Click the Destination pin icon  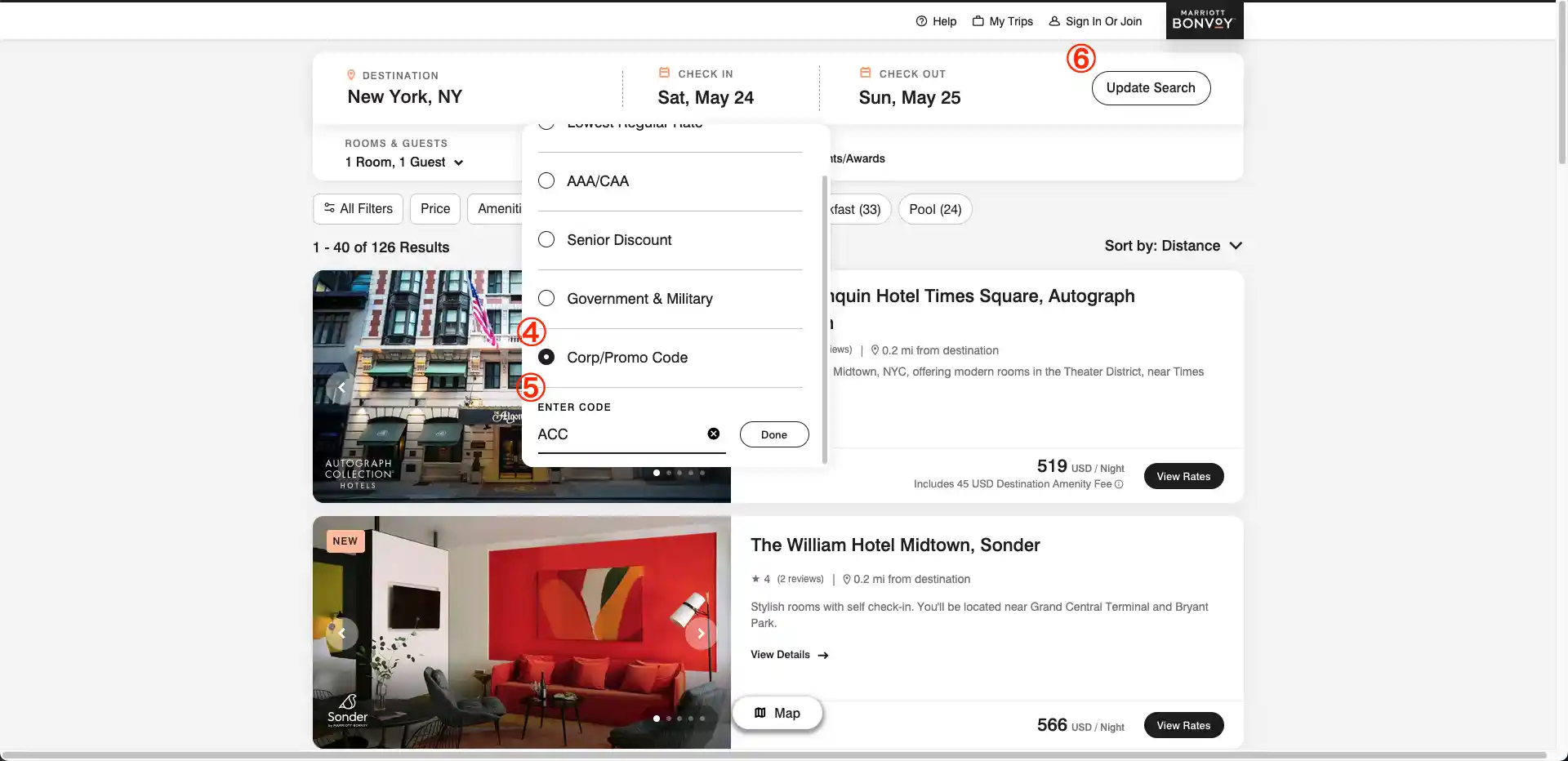pyautogui.click(x=351, y=75)
